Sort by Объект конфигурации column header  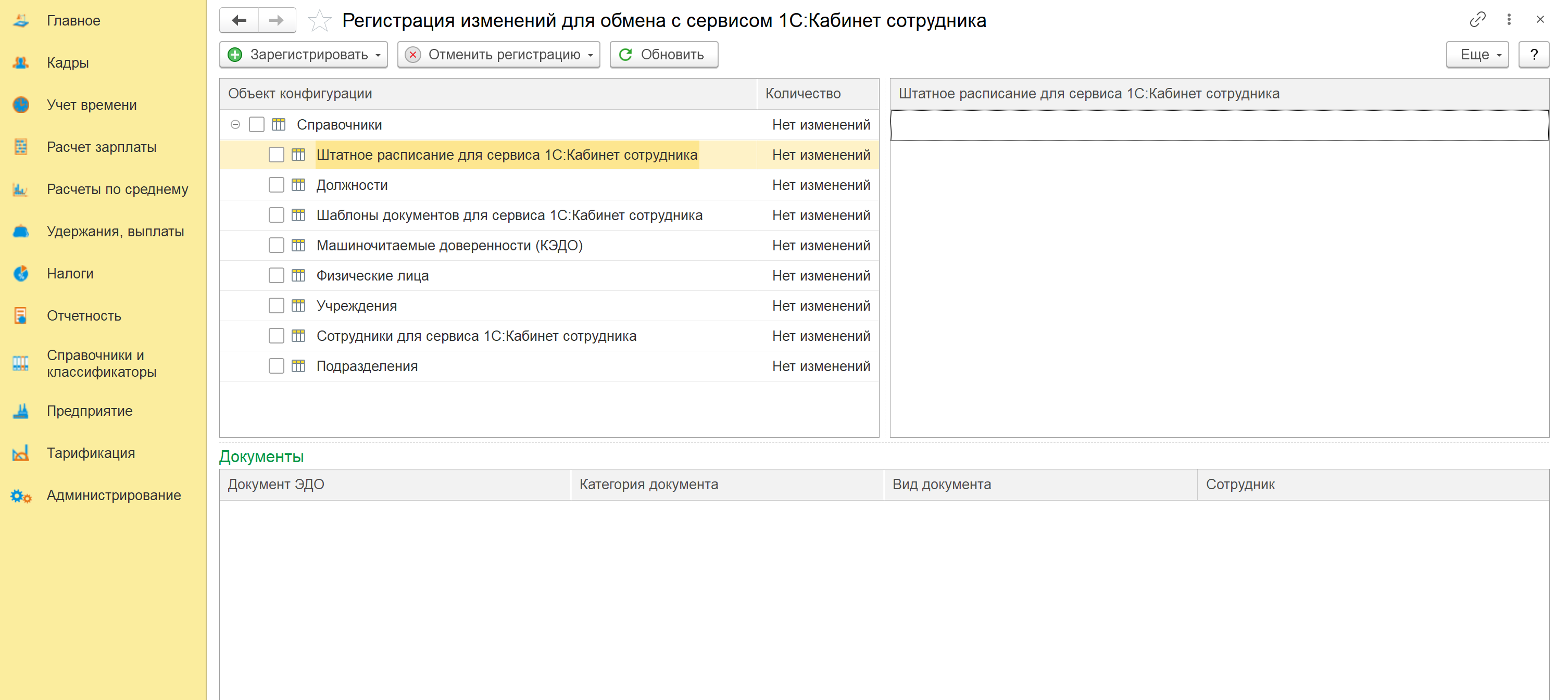point(488,94)
